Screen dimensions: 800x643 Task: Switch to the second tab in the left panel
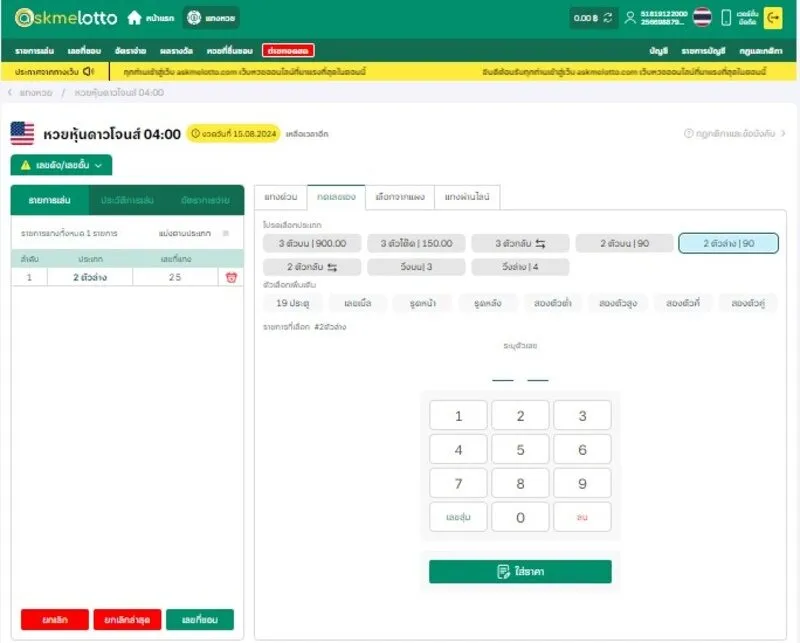pos(127,200)
